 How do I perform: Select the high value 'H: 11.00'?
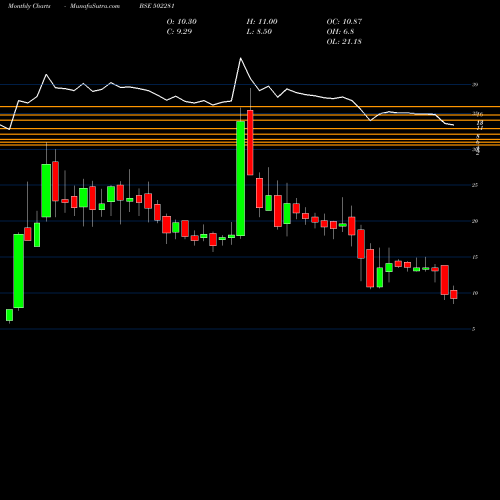(262, 22)
